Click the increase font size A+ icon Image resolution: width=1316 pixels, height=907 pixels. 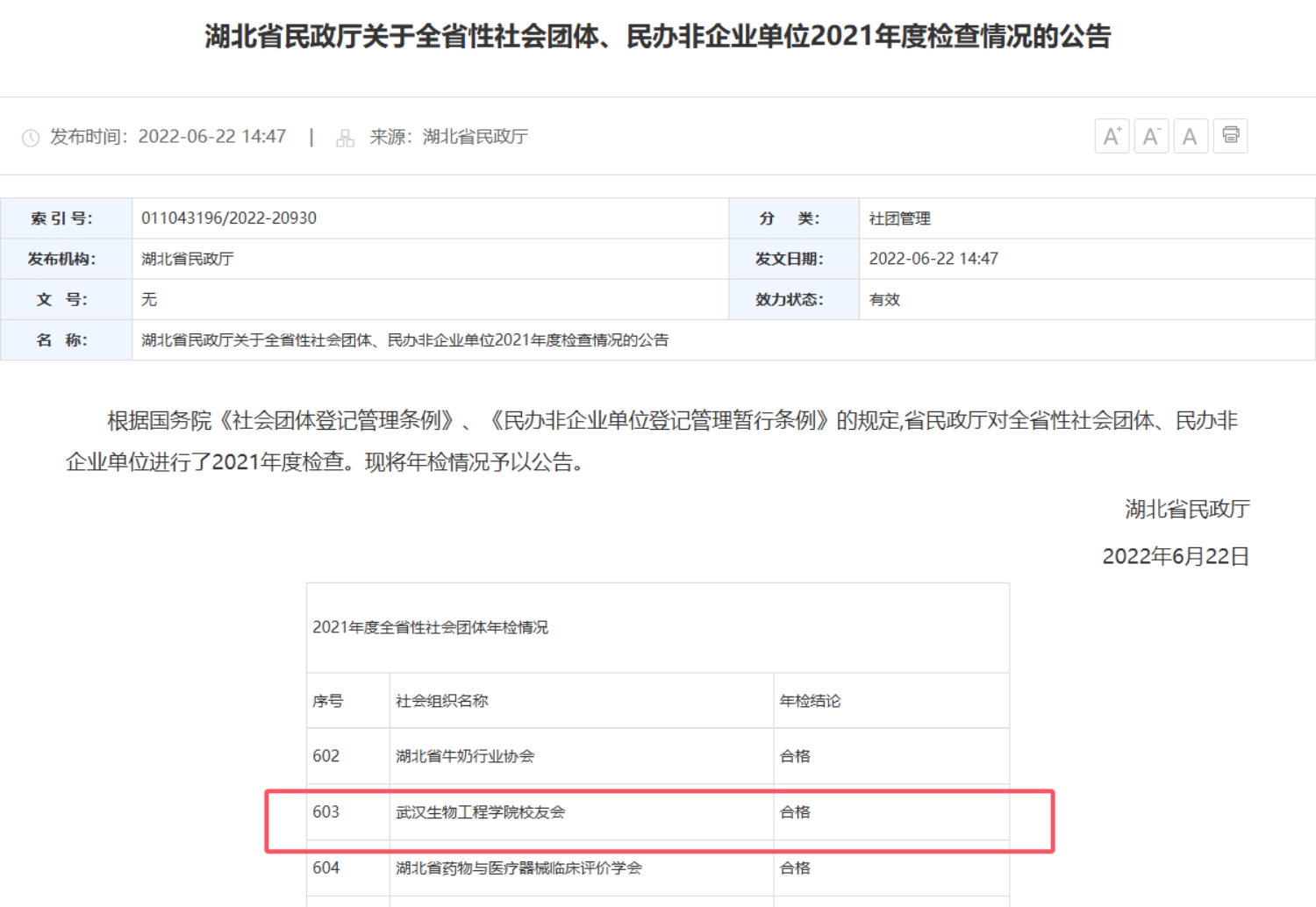[1112, 136]
